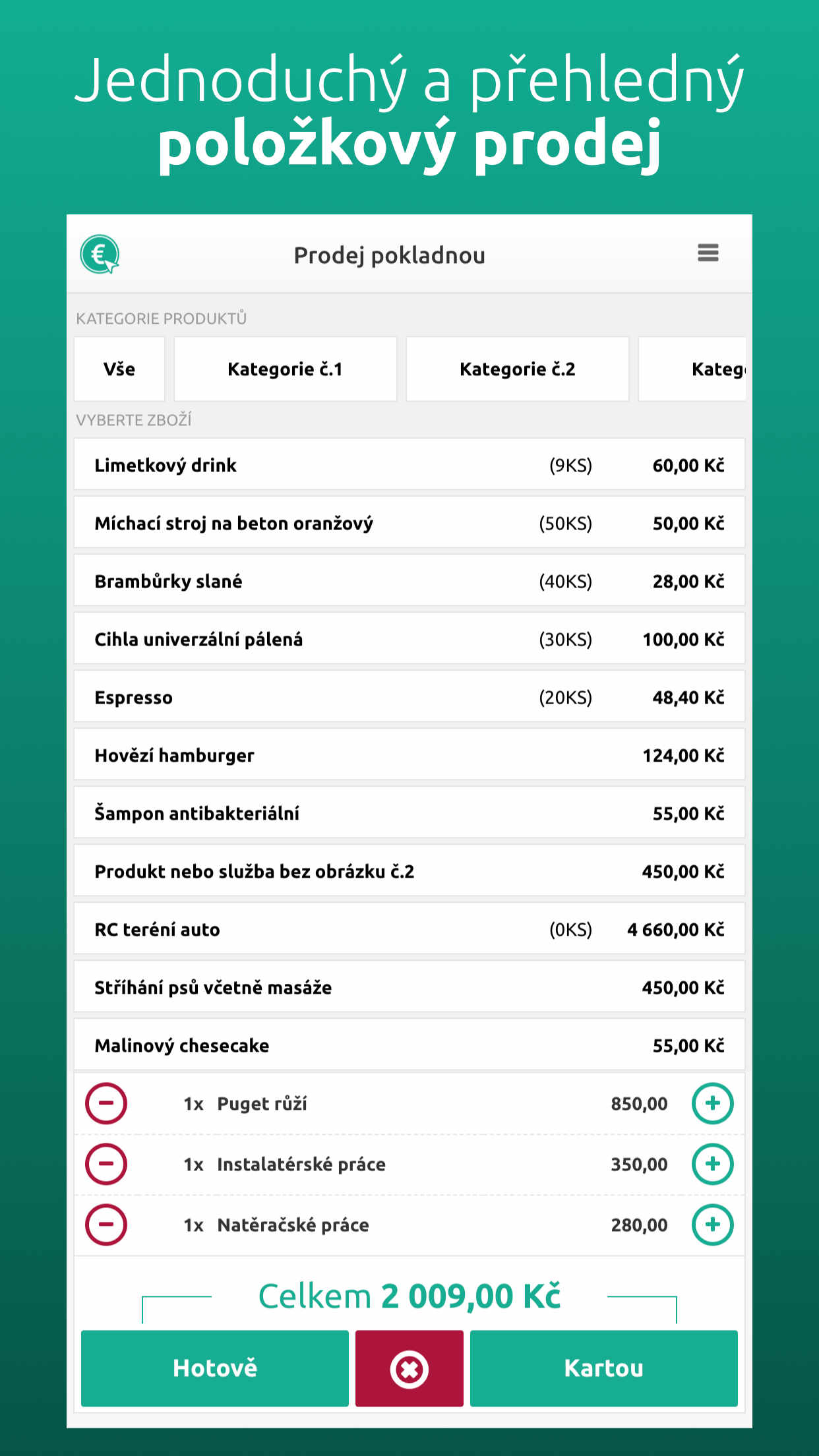Decrease Natěračské práce quantity
Image resolution: width=819 pixels, height=1456 pixels.
point(106,1225)
